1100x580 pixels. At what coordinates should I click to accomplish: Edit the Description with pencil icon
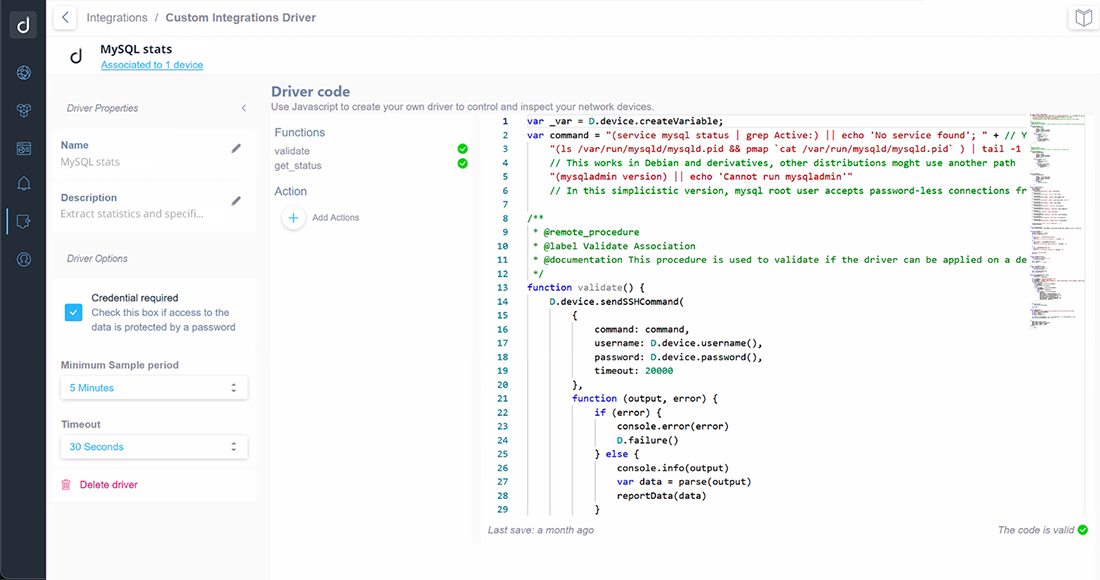pos(236,201)
